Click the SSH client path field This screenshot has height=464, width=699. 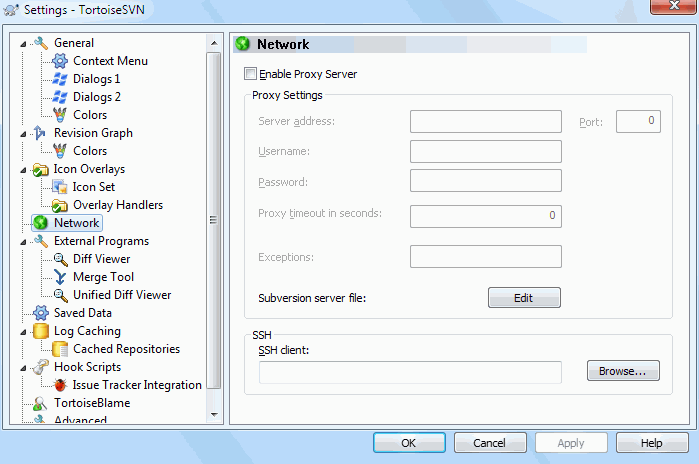pyautogui.click(x=410, y=372)
